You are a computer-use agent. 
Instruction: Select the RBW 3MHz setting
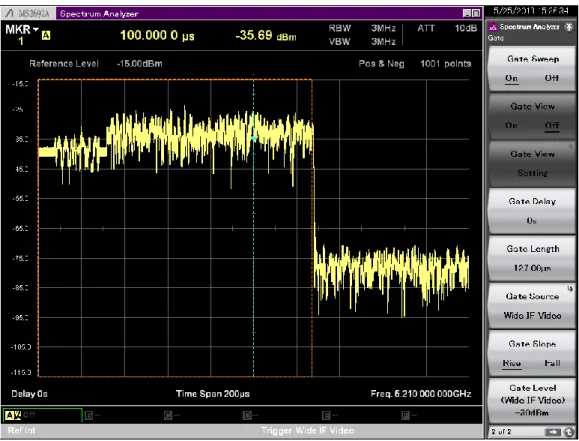pyautogui.click(x=362, y=28)
